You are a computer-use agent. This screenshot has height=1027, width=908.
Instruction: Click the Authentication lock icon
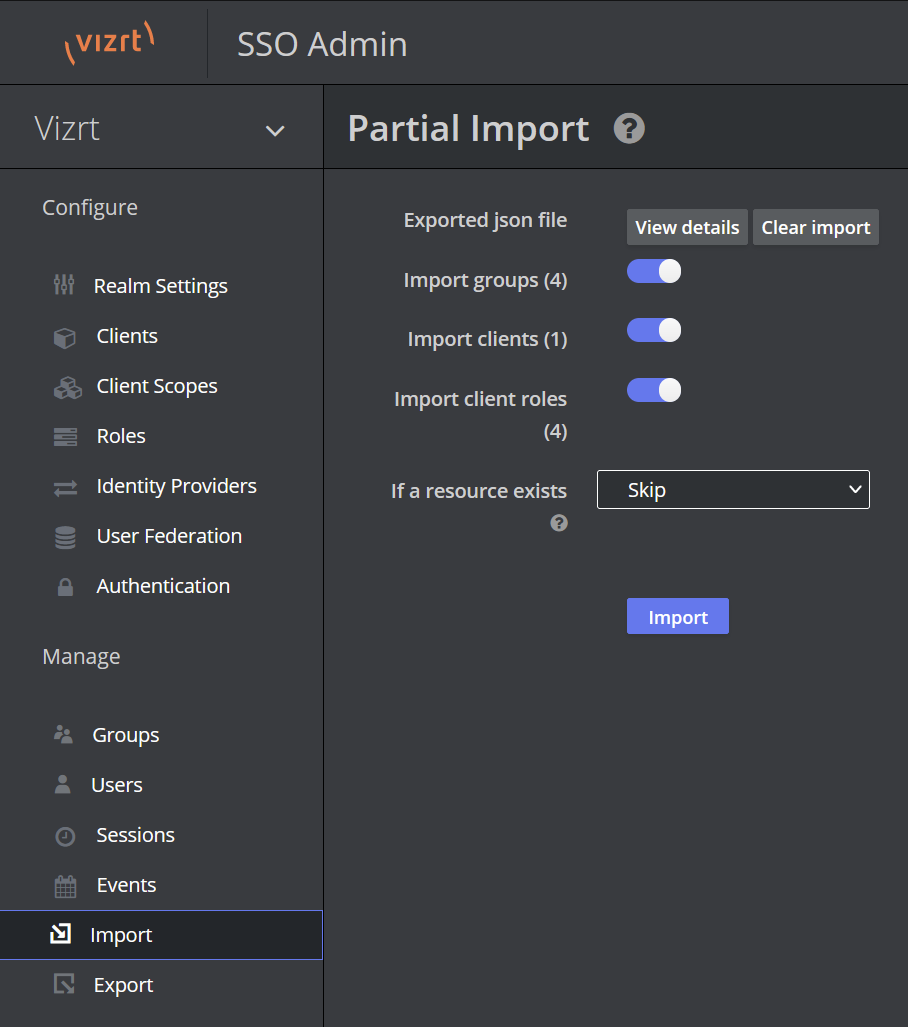65,587
